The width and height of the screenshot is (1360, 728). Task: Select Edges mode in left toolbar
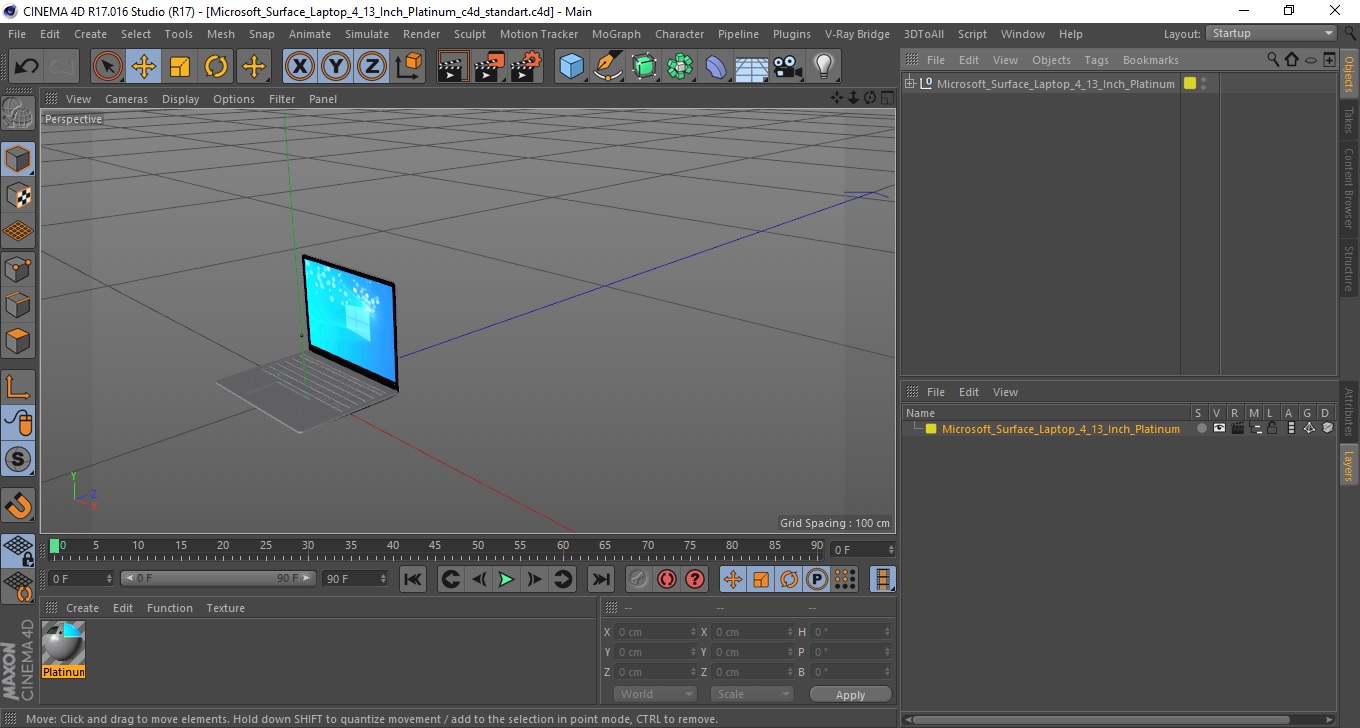[x=18, y=304]
